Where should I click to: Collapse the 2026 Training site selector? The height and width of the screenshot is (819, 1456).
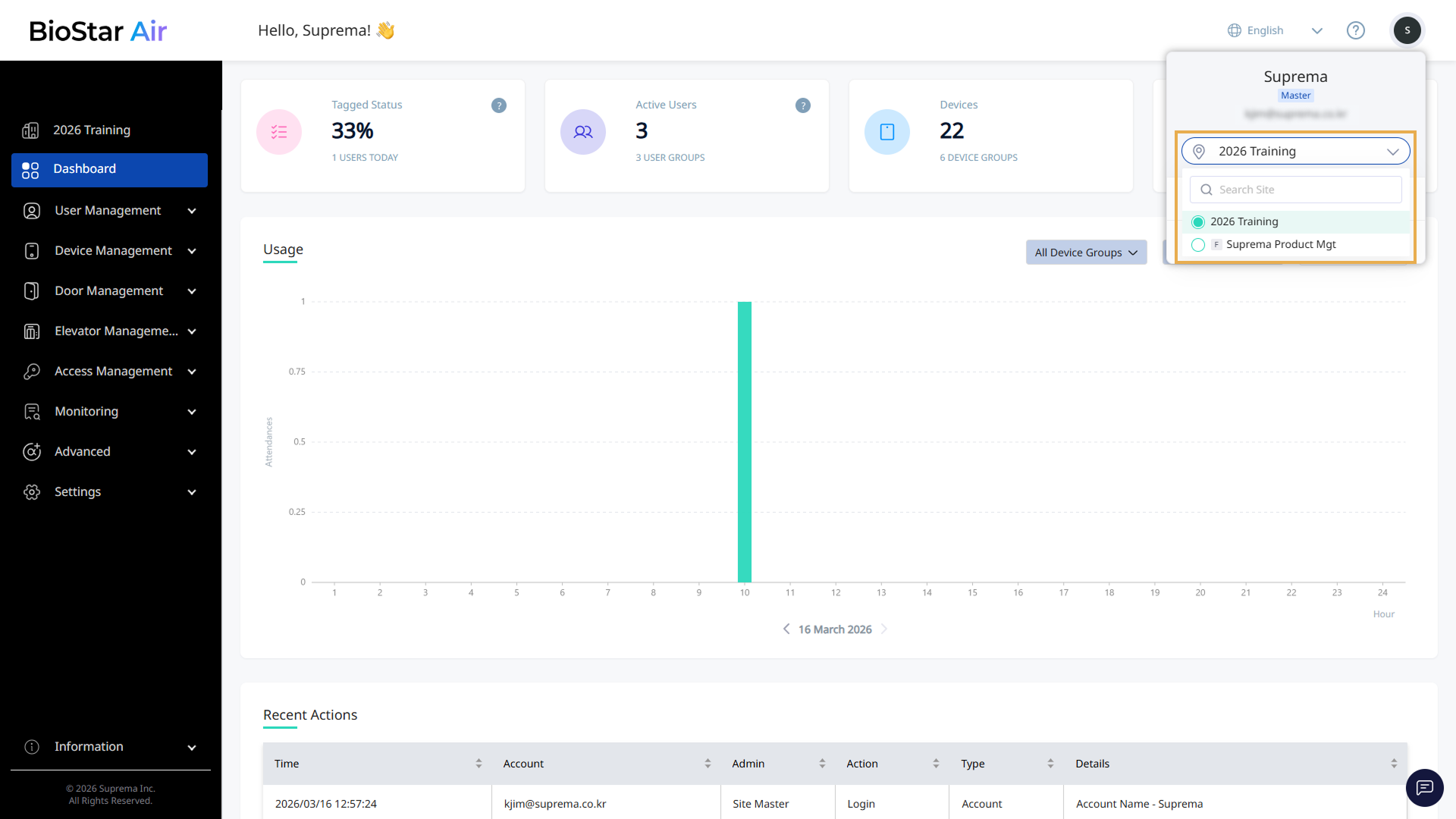(1392, 151)
